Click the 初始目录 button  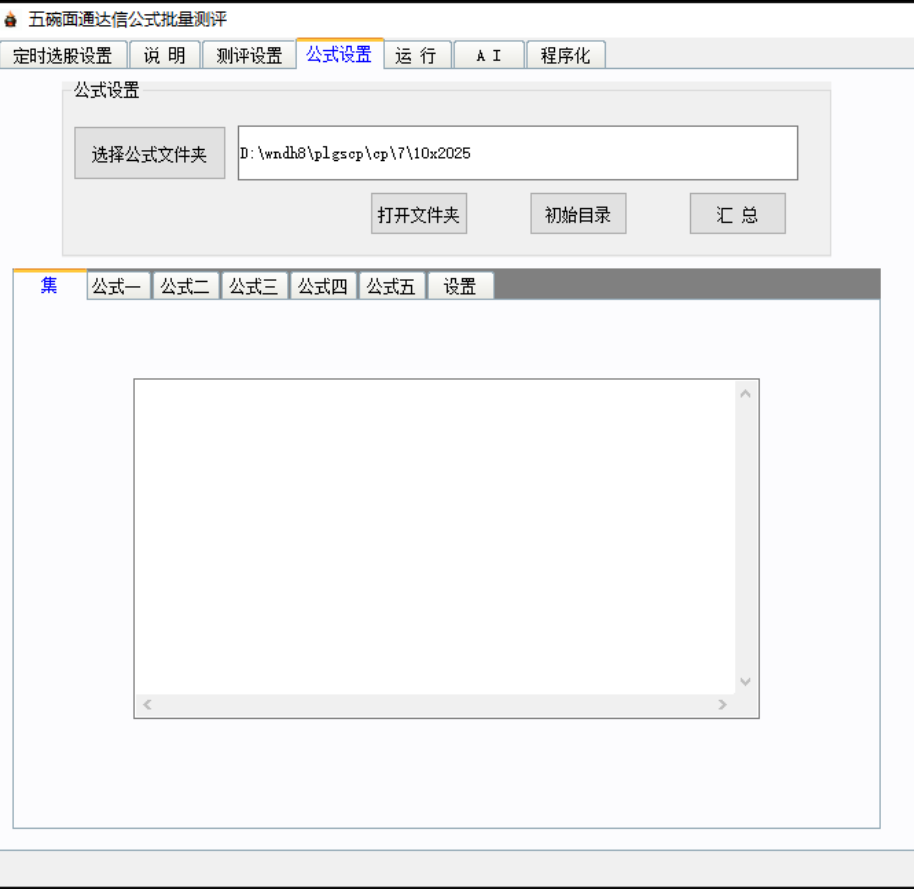point(578,214)
